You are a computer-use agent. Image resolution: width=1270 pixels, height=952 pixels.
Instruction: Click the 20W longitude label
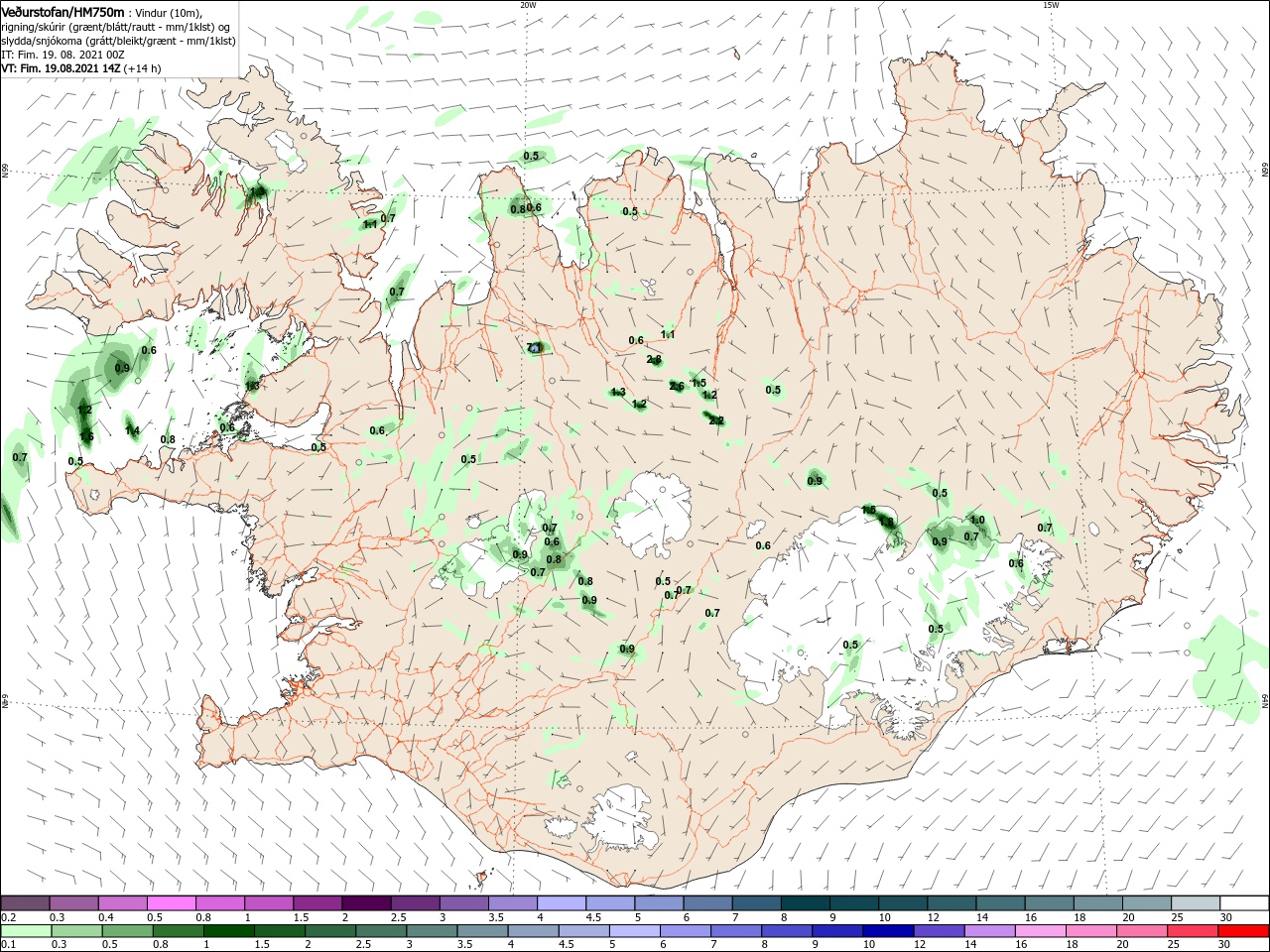point(528,5)
